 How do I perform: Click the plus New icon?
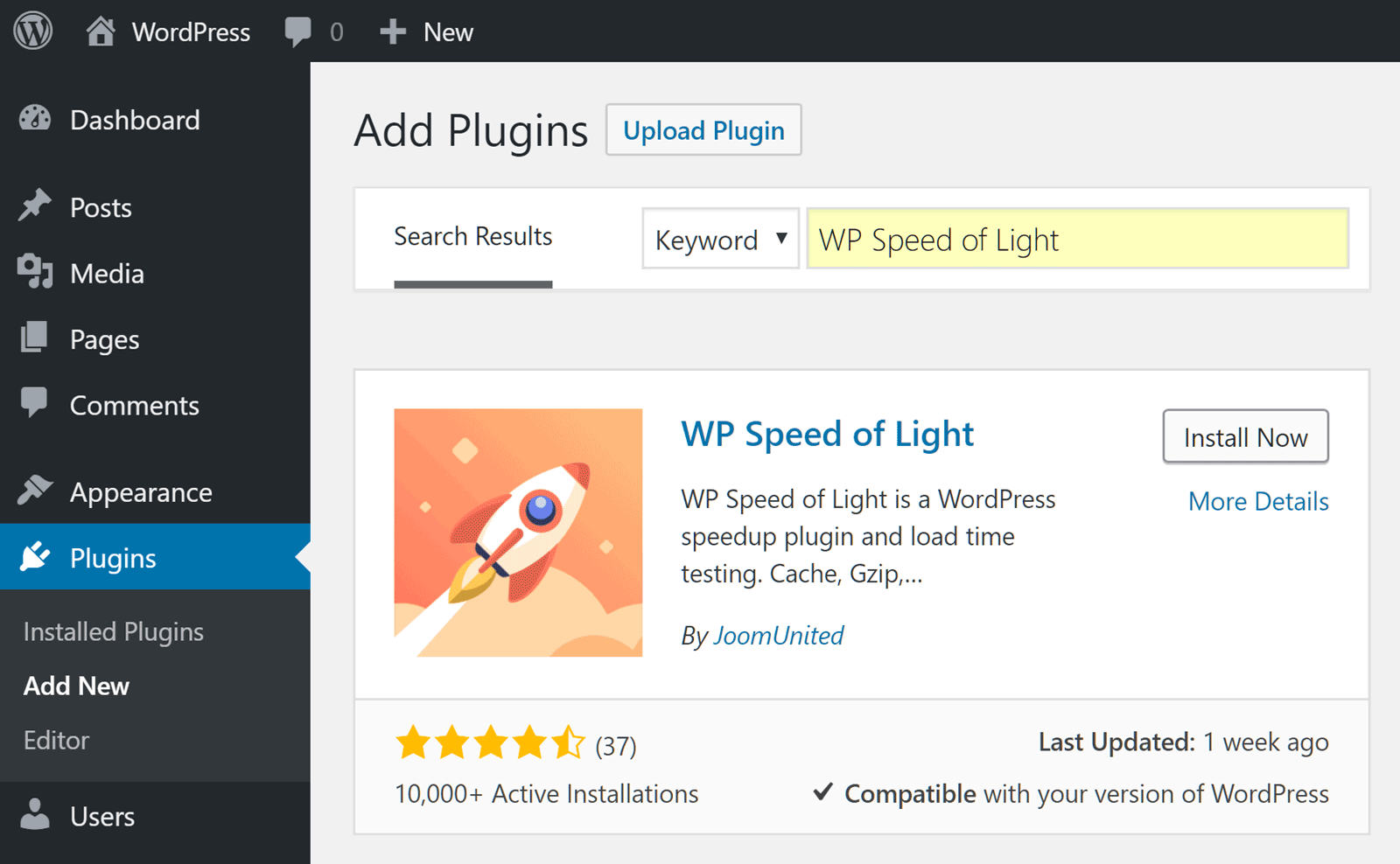(x=393, y=31)
